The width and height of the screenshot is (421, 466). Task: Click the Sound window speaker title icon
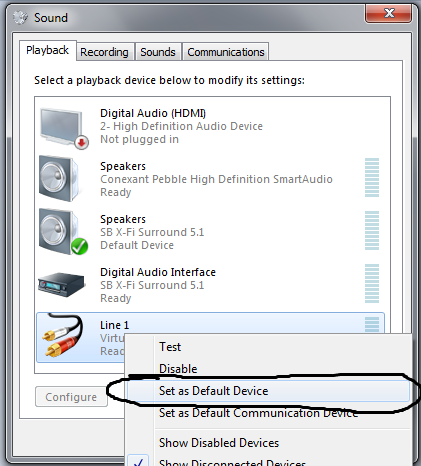[21, 17]
